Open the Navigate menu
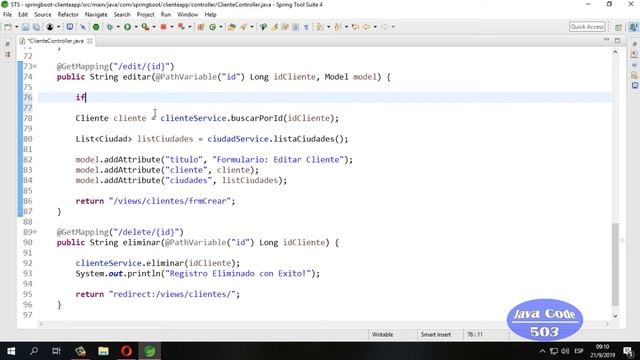Image resolution: width=640 pixels, height=360 pixels. pos(96,15)
